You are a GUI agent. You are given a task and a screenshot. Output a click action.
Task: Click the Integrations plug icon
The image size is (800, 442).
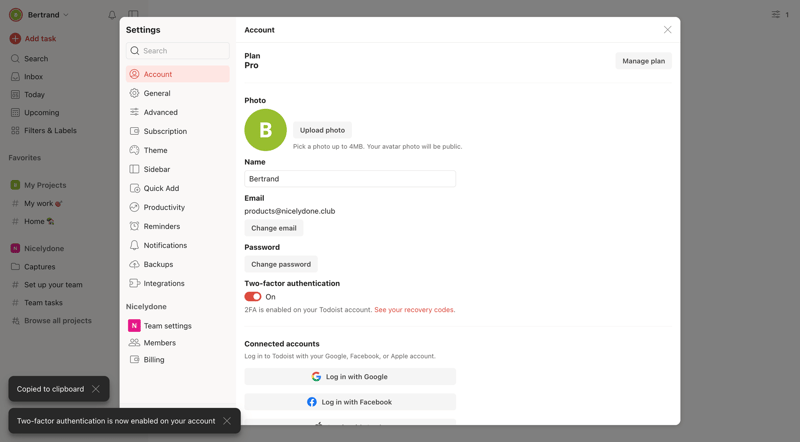[135, 283]
